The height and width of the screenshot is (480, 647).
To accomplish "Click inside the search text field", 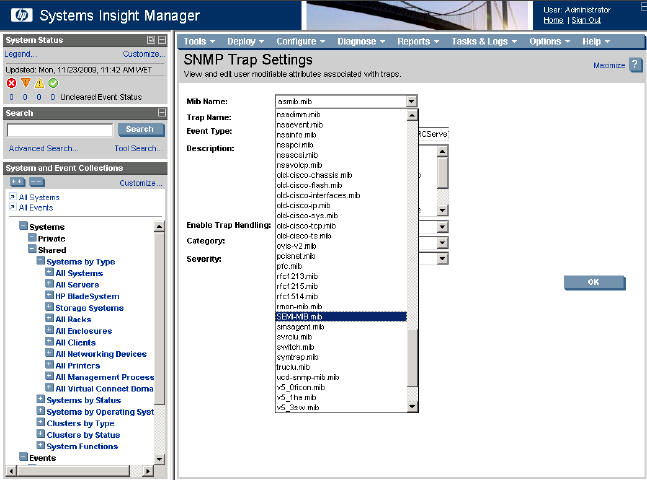I will pyautogui.click(x=60, y=130).
